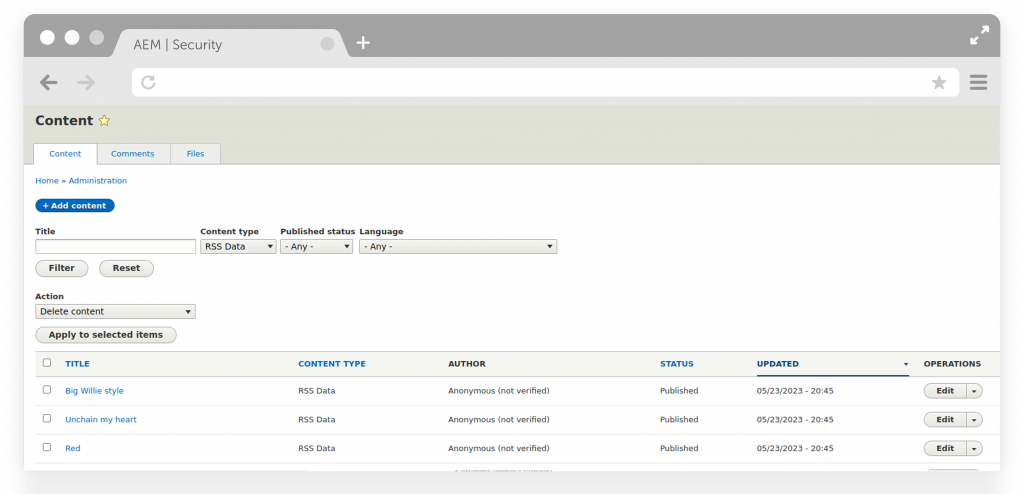
Task: Click the Add content button
Action: click(75, 206)
